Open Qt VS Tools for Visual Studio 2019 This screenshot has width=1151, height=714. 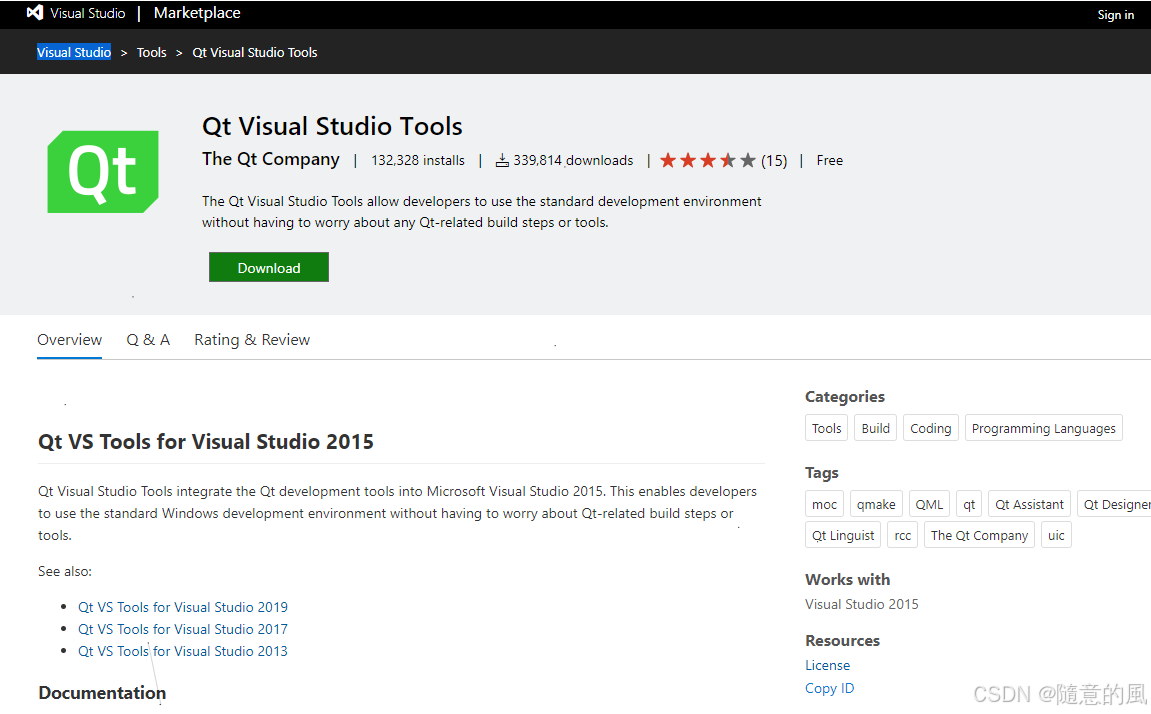pyautogui.click(x=183, y=607)
